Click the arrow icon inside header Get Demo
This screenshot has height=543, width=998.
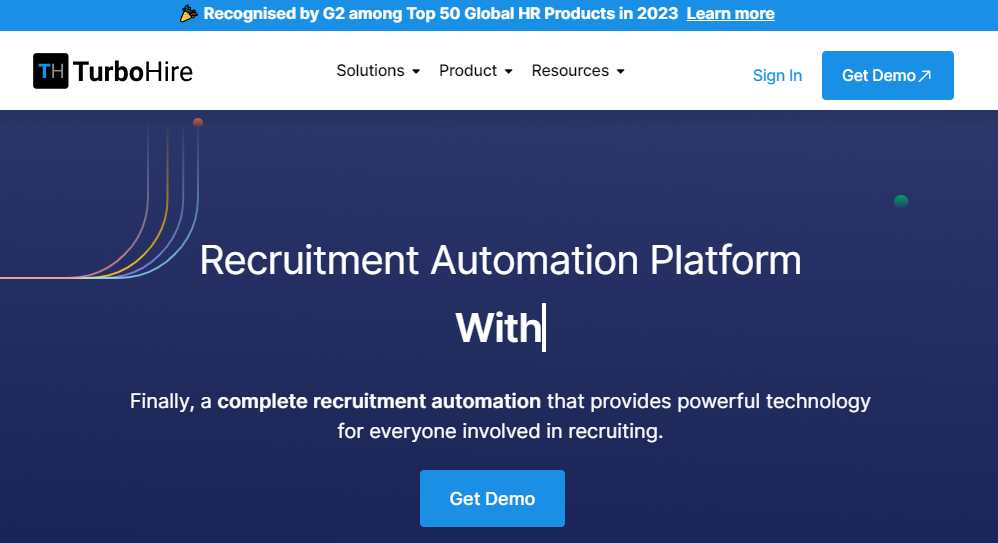[x=924, y=76]
